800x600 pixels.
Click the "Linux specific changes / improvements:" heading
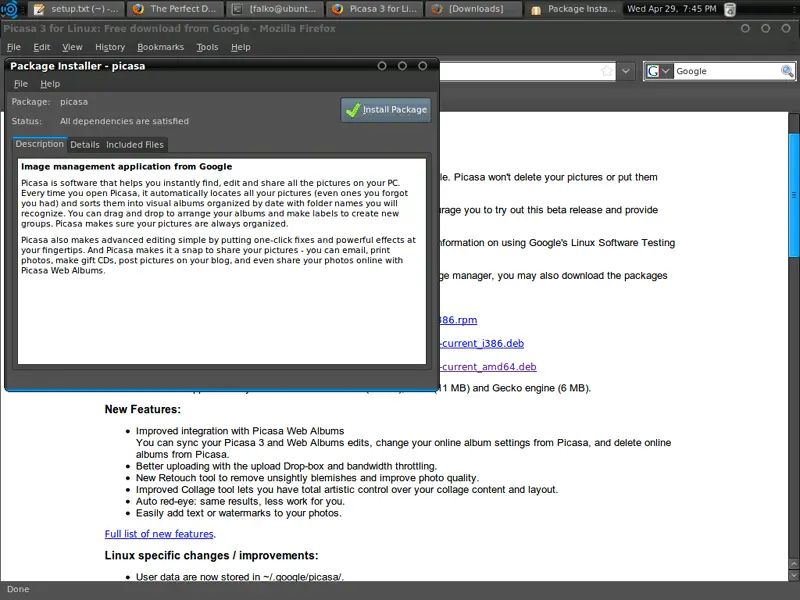click(211, 555)
